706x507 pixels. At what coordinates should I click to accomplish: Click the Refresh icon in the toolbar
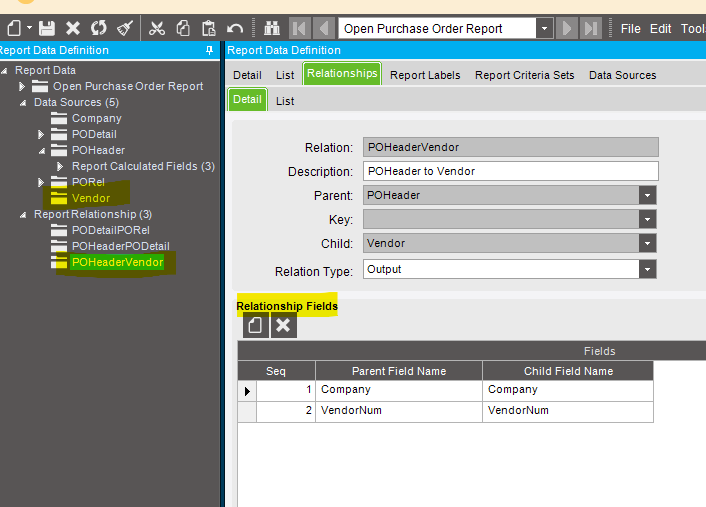click(x=98, y=28)
